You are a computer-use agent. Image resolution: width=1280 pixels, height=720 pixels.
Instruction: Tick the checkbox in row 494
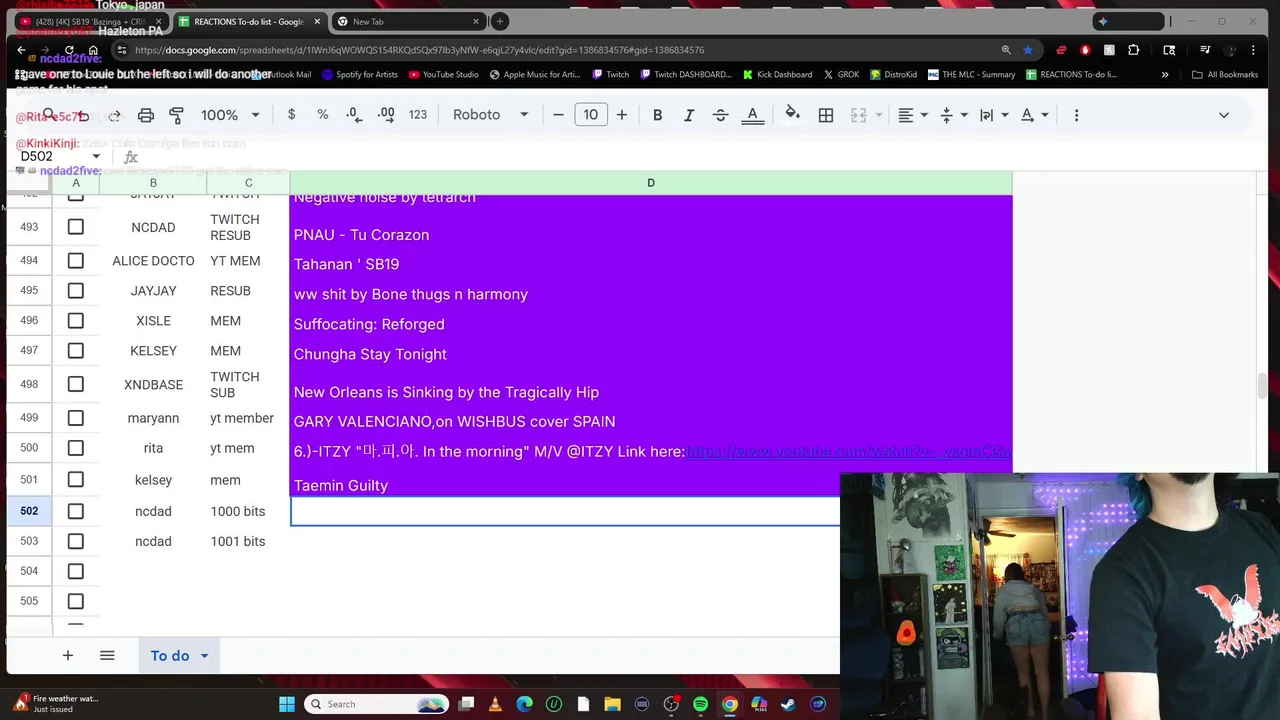pyautogui.click(x=76, y=261)
